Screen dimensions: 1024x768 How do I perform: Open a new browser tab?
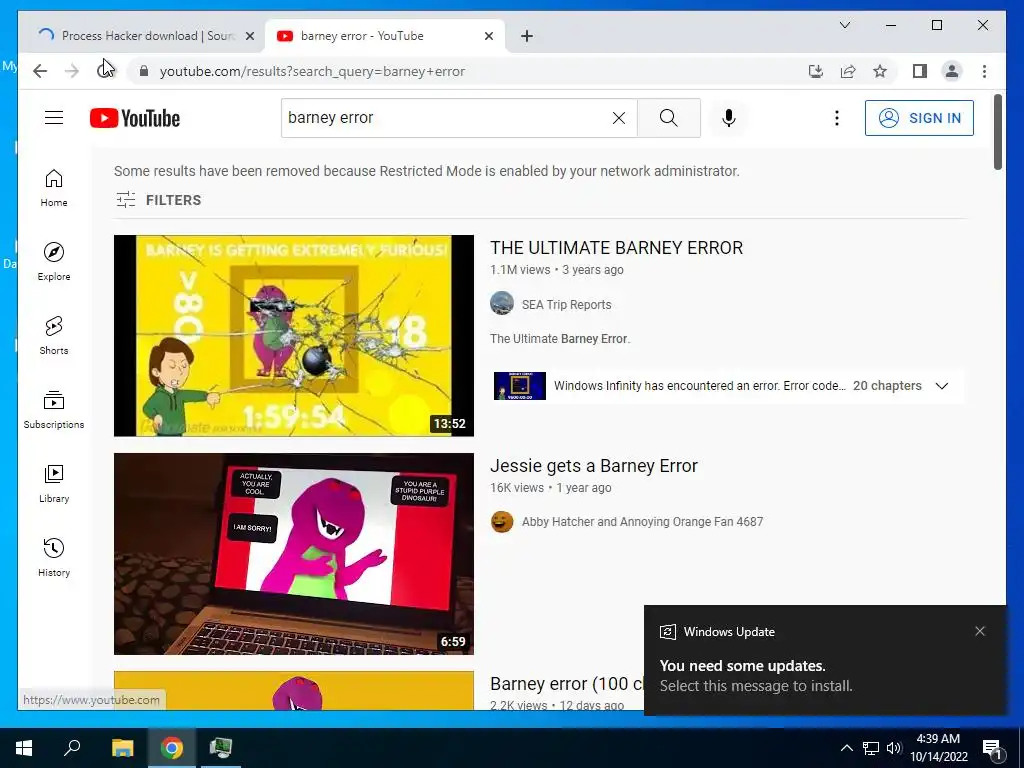point(527,36)
